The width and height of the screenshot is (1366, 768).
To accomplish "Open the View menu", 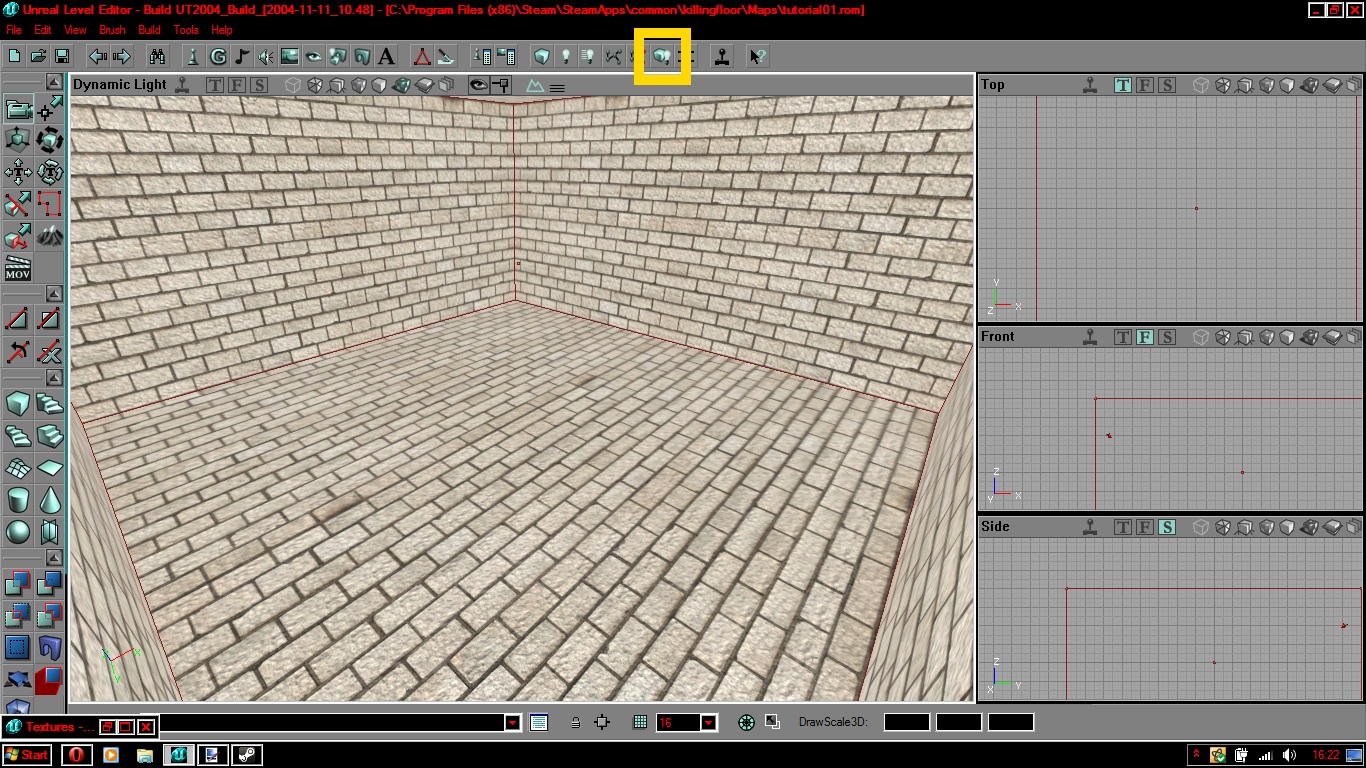I will coord(75,30).
